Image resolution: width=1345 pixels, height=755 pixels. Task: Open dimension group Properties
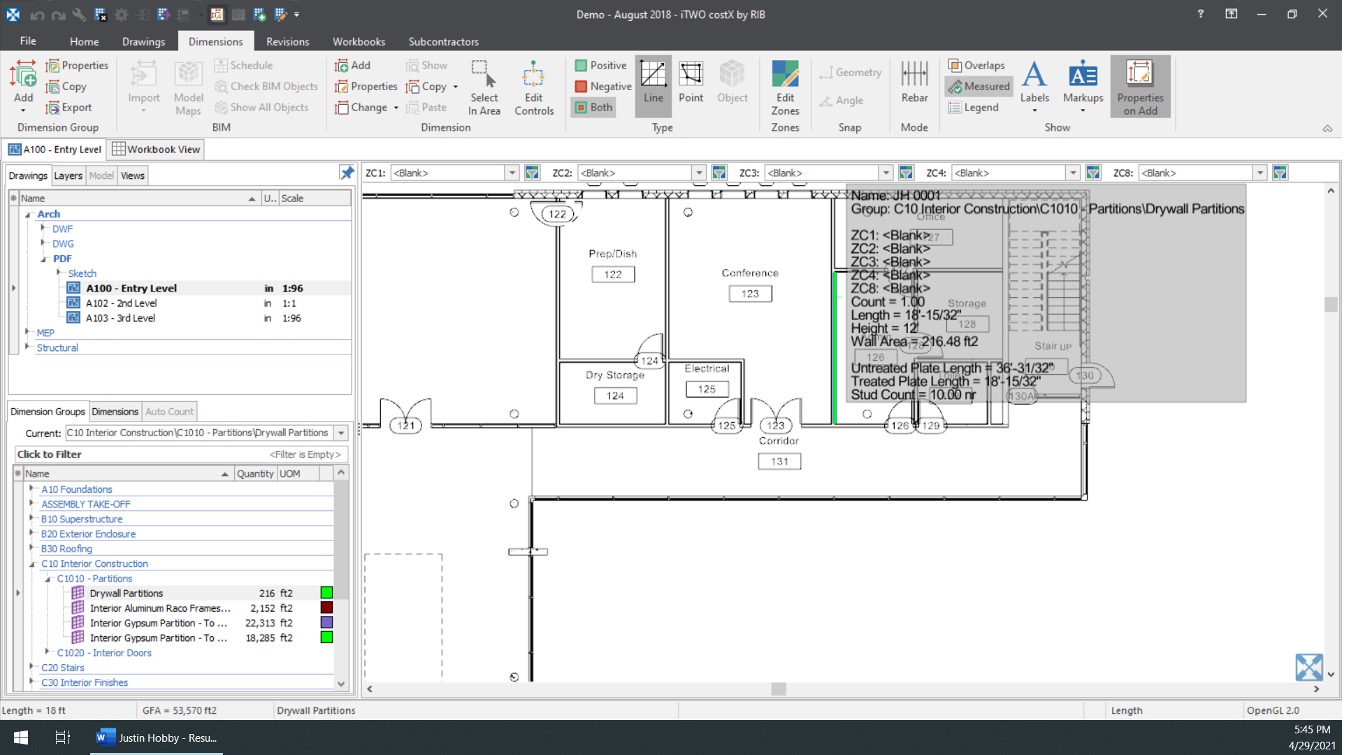click(x=76, y=65)
